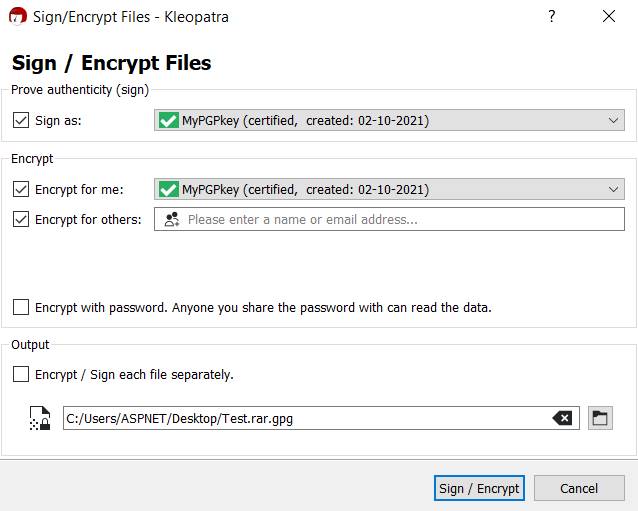The image size is (638, 511).
Task: Click the Kleopatra app icon in title bar
Action: [17, 16]
